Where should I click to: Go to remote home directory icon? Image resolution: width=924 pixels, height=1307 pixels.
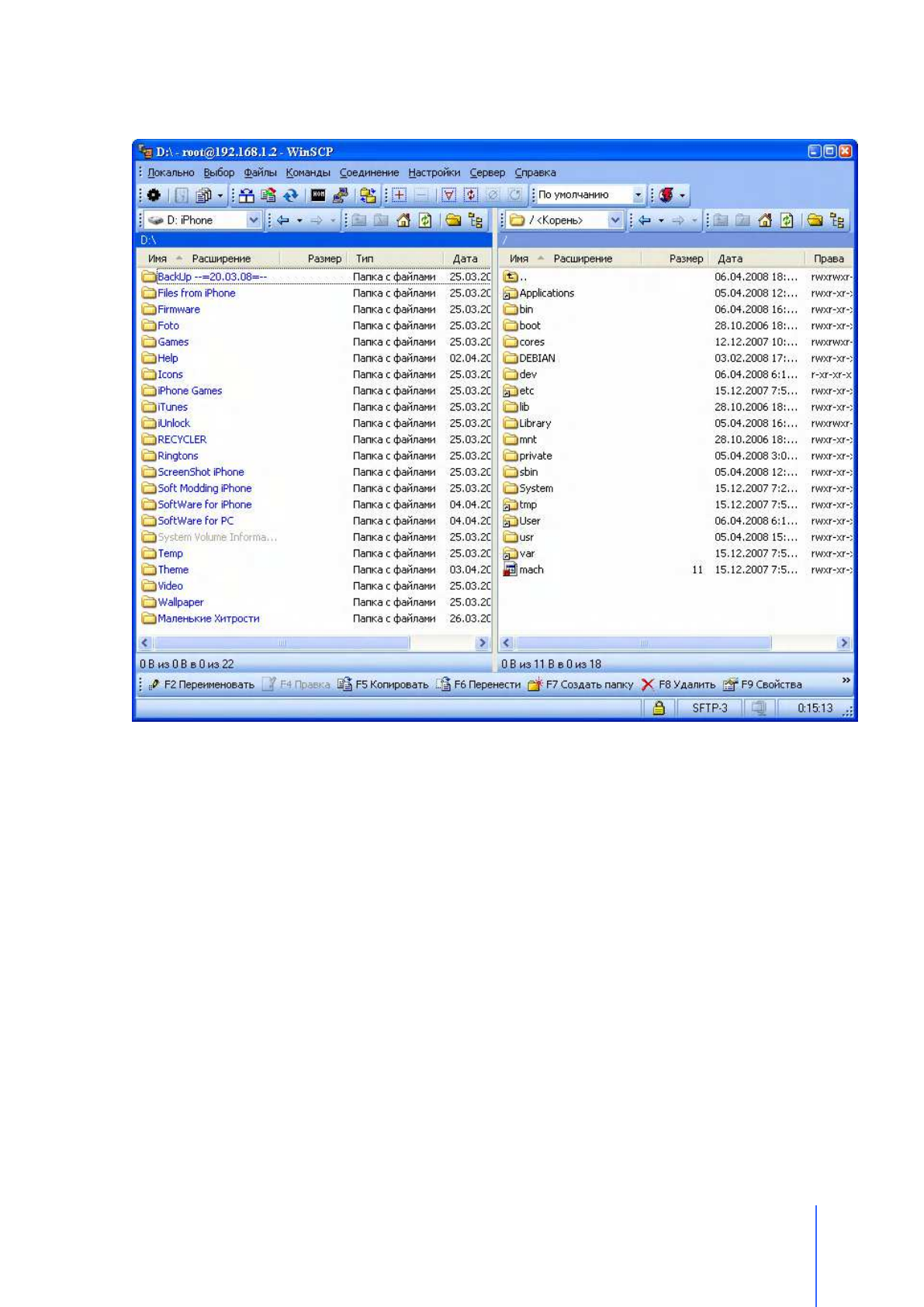765,220
